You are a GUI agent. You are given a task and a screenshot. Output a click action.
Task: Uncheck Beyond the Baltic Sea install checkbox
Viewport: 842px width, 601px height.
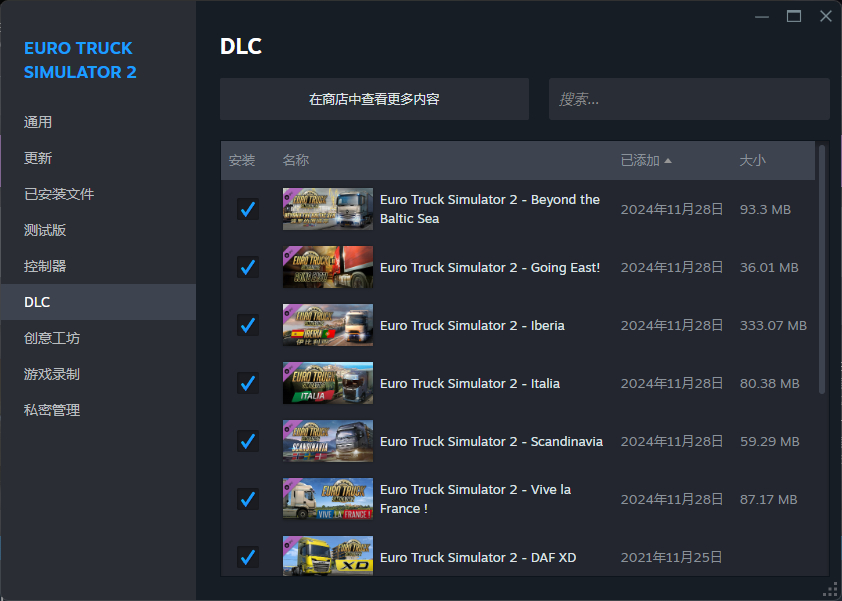coord(248,209)
